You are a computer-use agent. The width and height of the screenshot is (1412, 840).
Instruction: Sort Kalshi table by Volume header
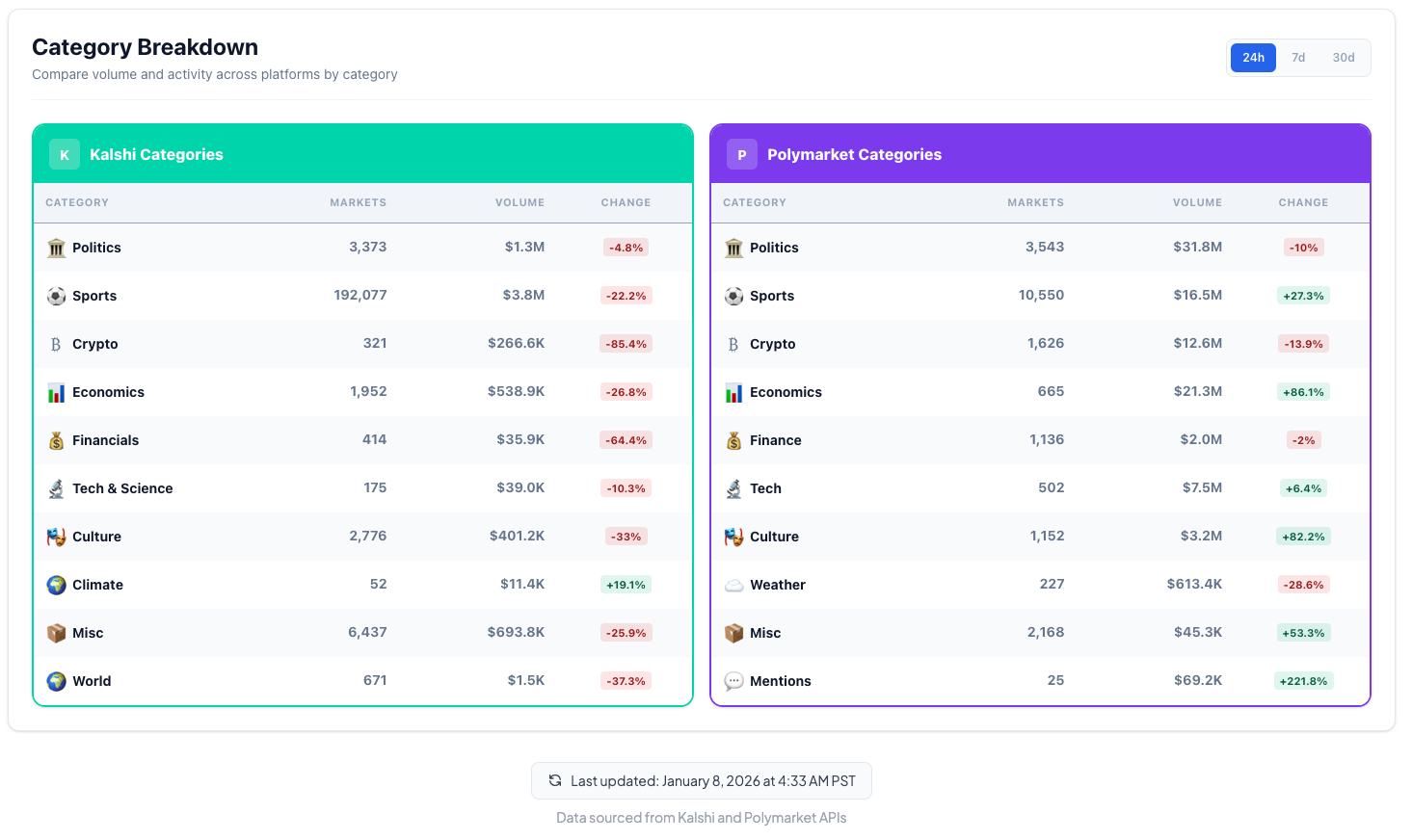(x=520, y=202)
